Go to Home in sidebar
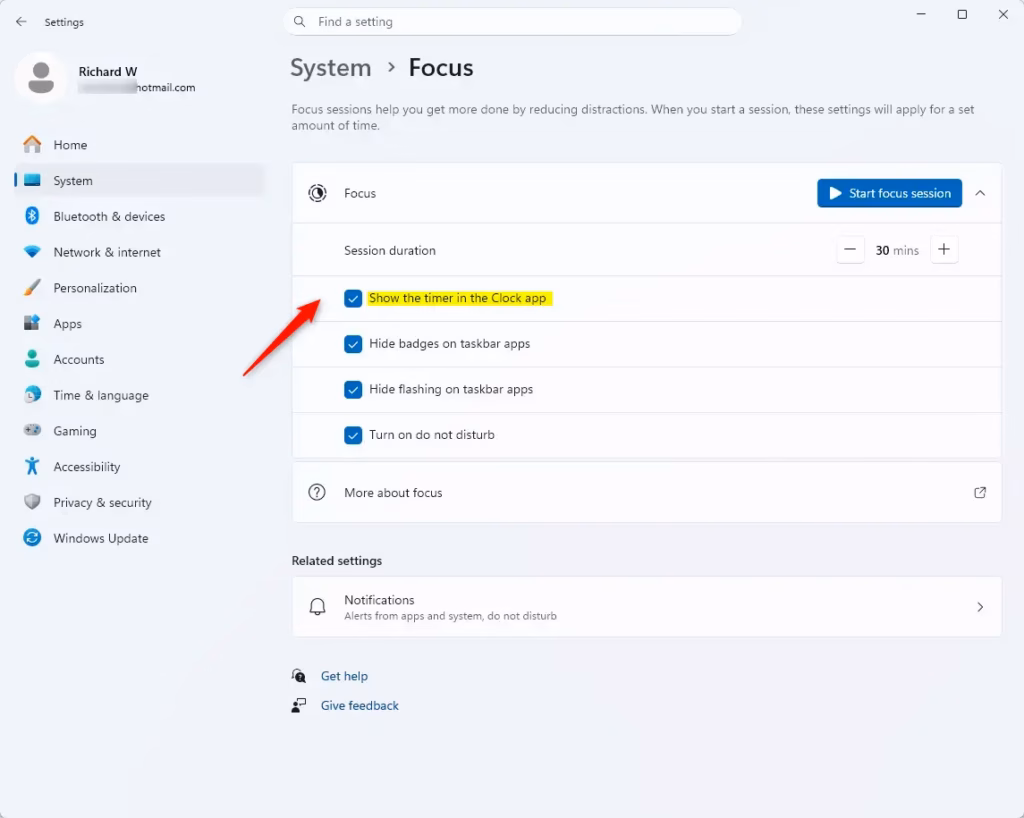This screenshot has height=818, width=1024. 138,144
